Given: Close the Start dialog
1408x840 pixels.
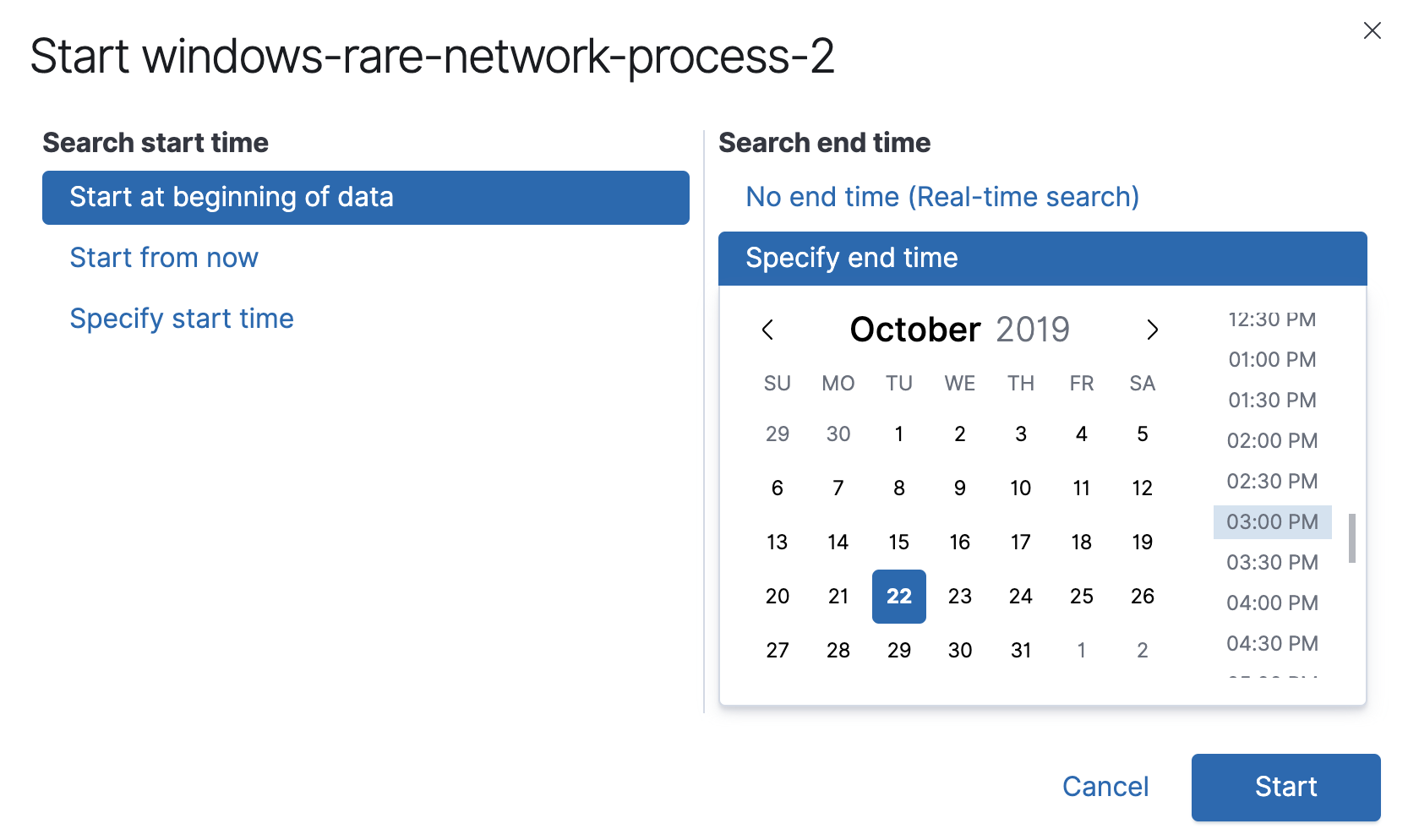Looking at the screenshot, I should coord(1372,30).
